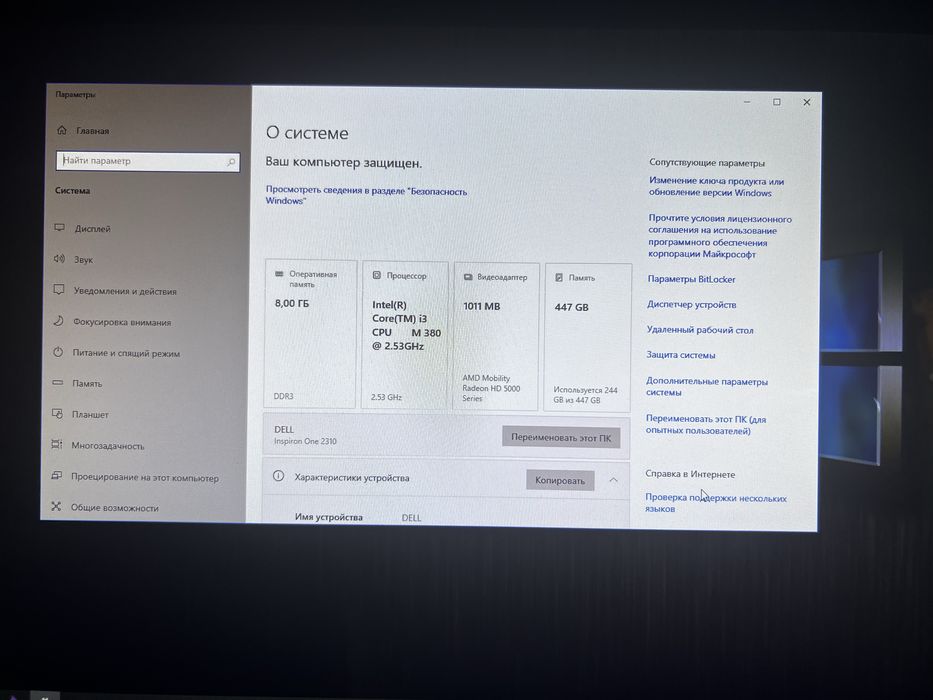Click the Видеоадаптер 1011 MB card
This screenshot has width=933, height=700.
(496, 336)
